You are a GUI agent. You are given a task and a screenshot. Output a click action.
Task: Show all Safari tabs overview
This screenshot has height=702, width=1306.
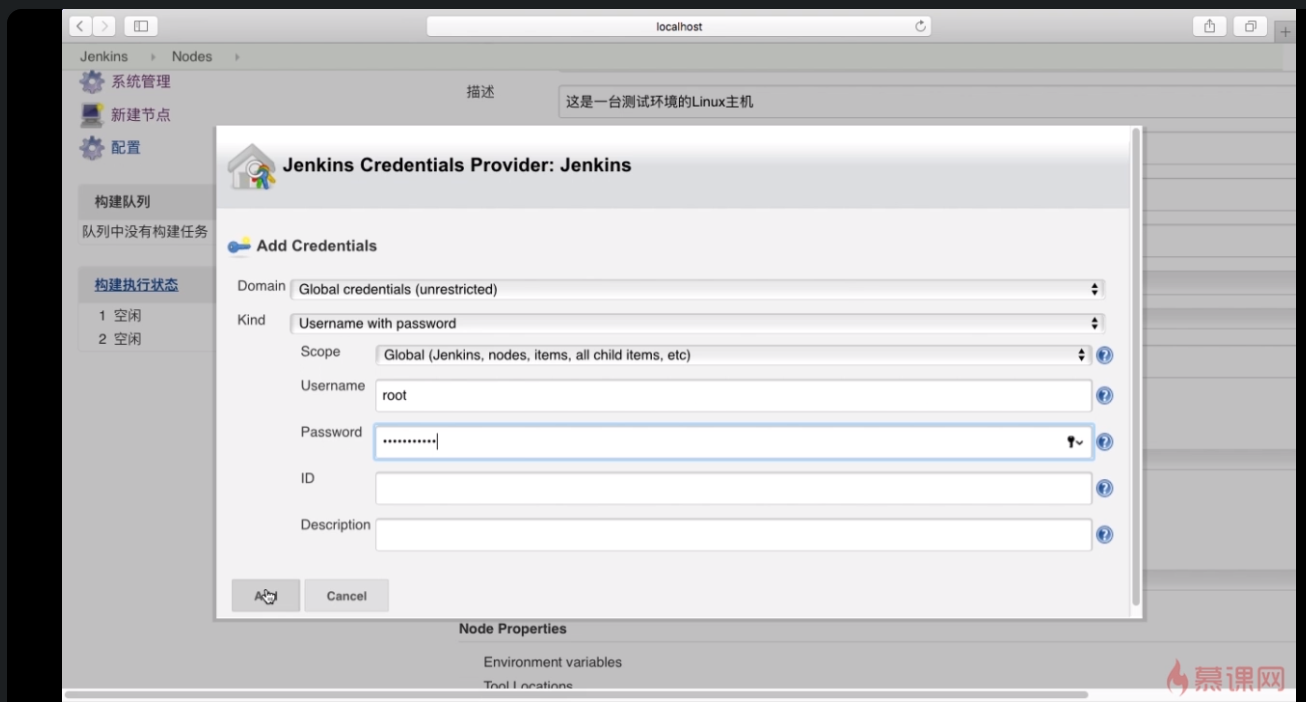pos(1250,27)
